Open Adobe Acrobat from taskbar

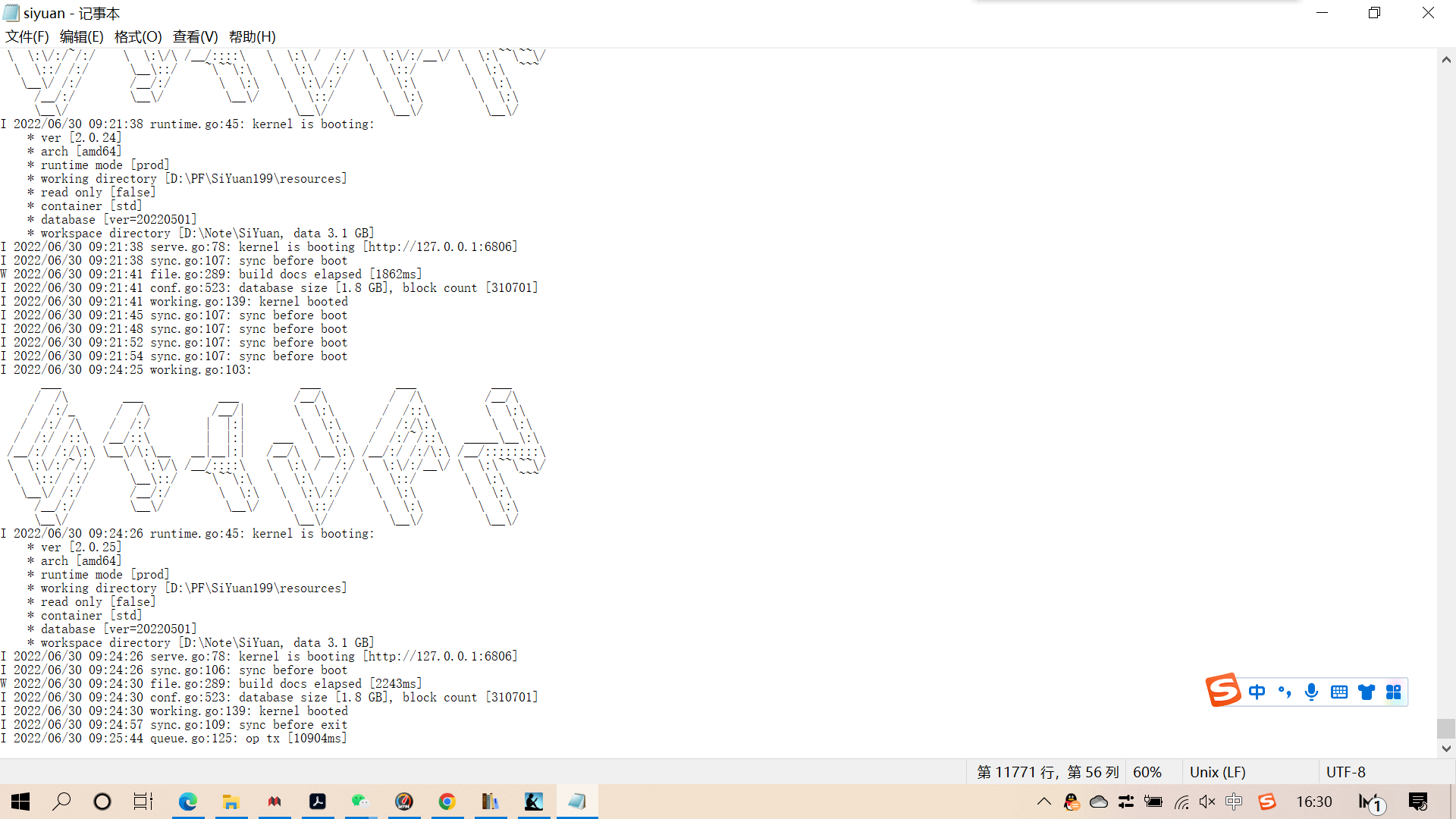click(317, 802)
